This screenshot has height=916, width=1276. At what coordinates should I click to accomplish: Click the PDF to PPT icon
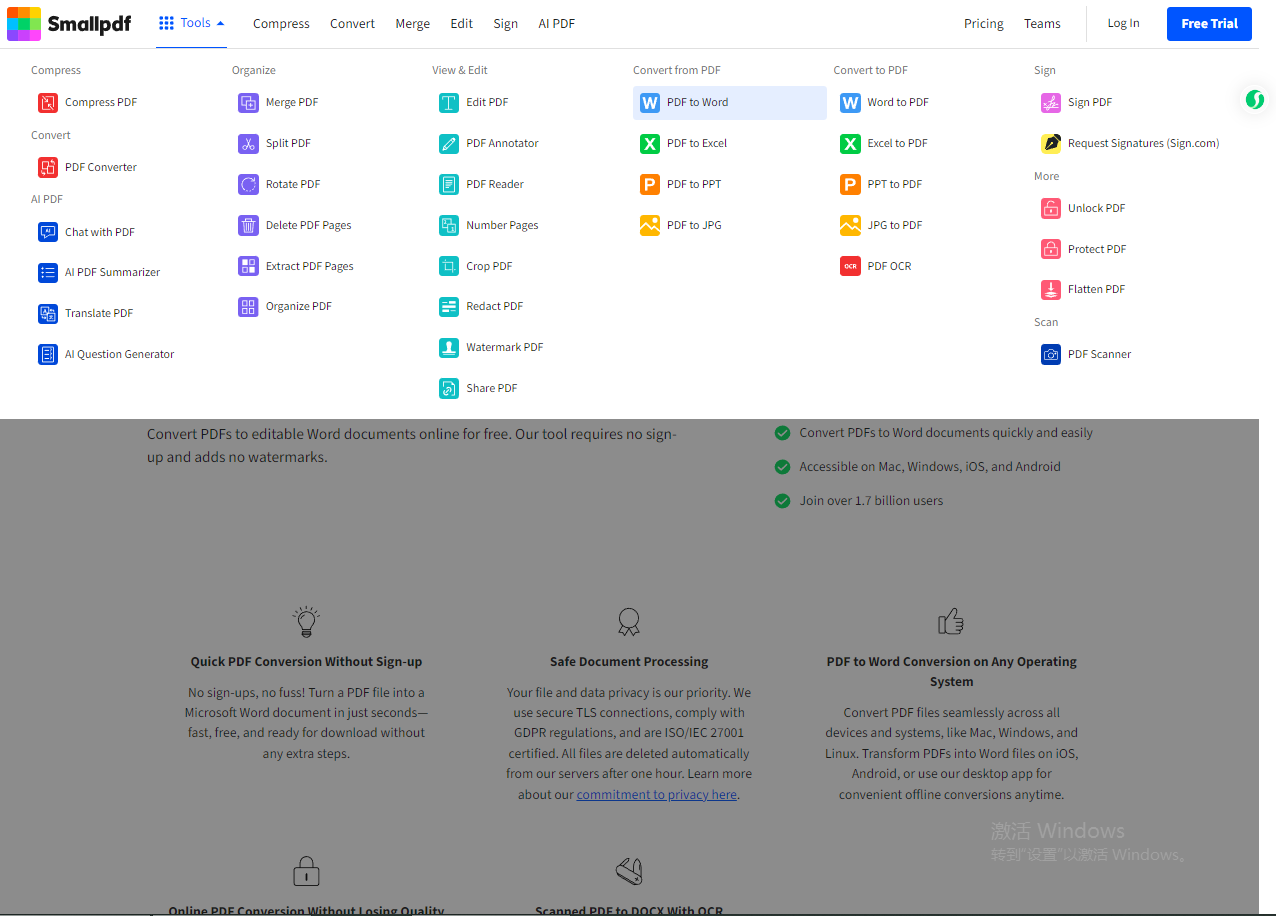tap(650, 184)
